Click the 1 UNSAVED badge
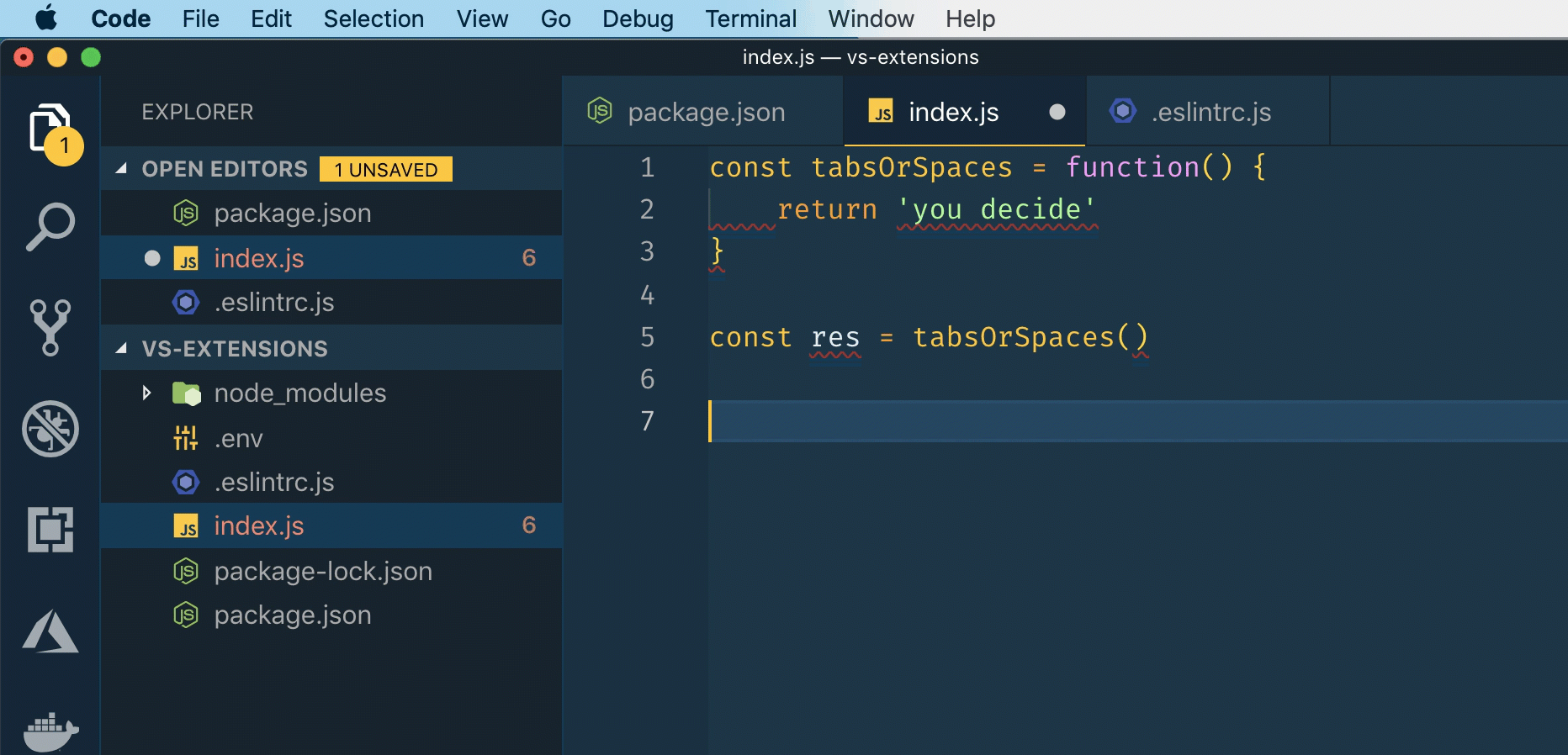Screen dimensions: 1568x755 (386, 170)
